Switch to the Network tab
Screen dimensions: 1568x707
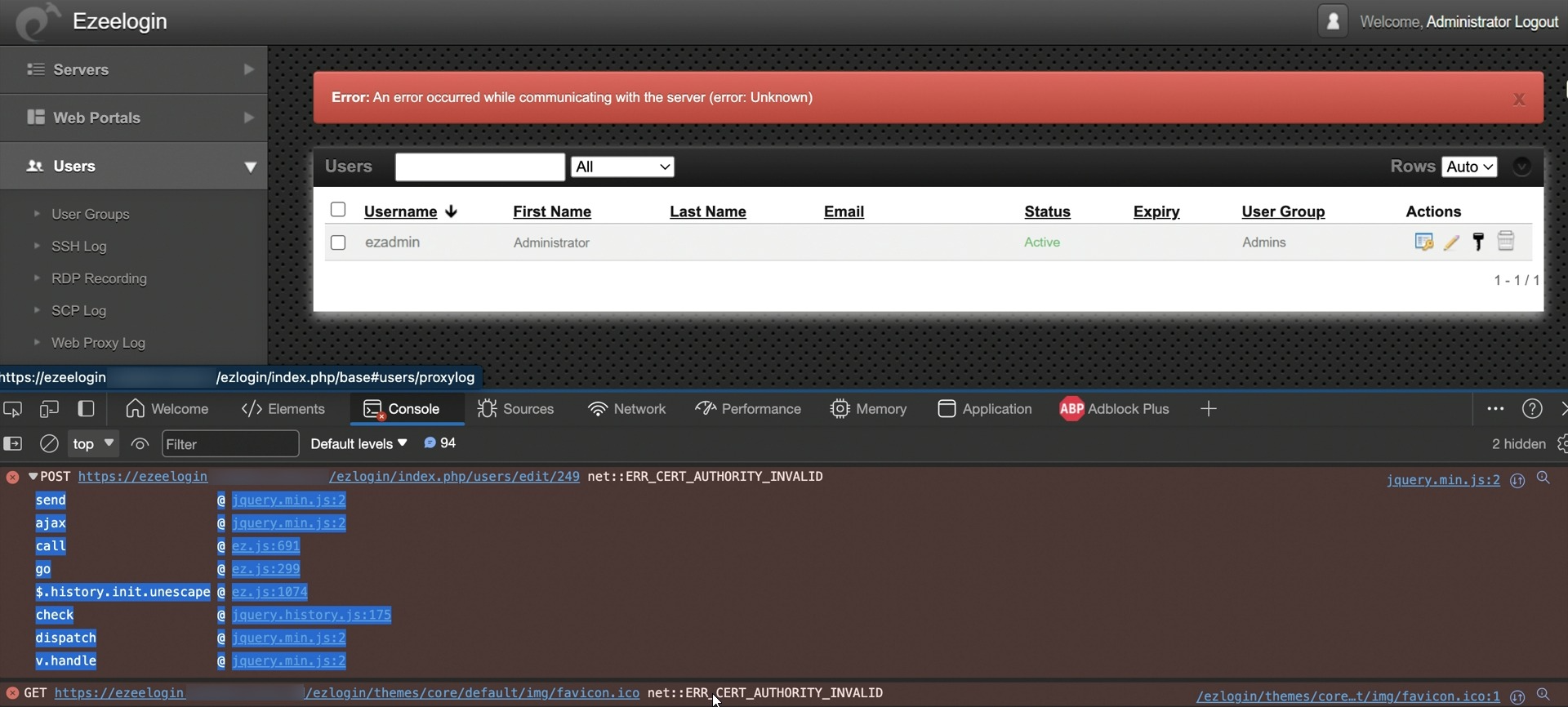(626, 409)
